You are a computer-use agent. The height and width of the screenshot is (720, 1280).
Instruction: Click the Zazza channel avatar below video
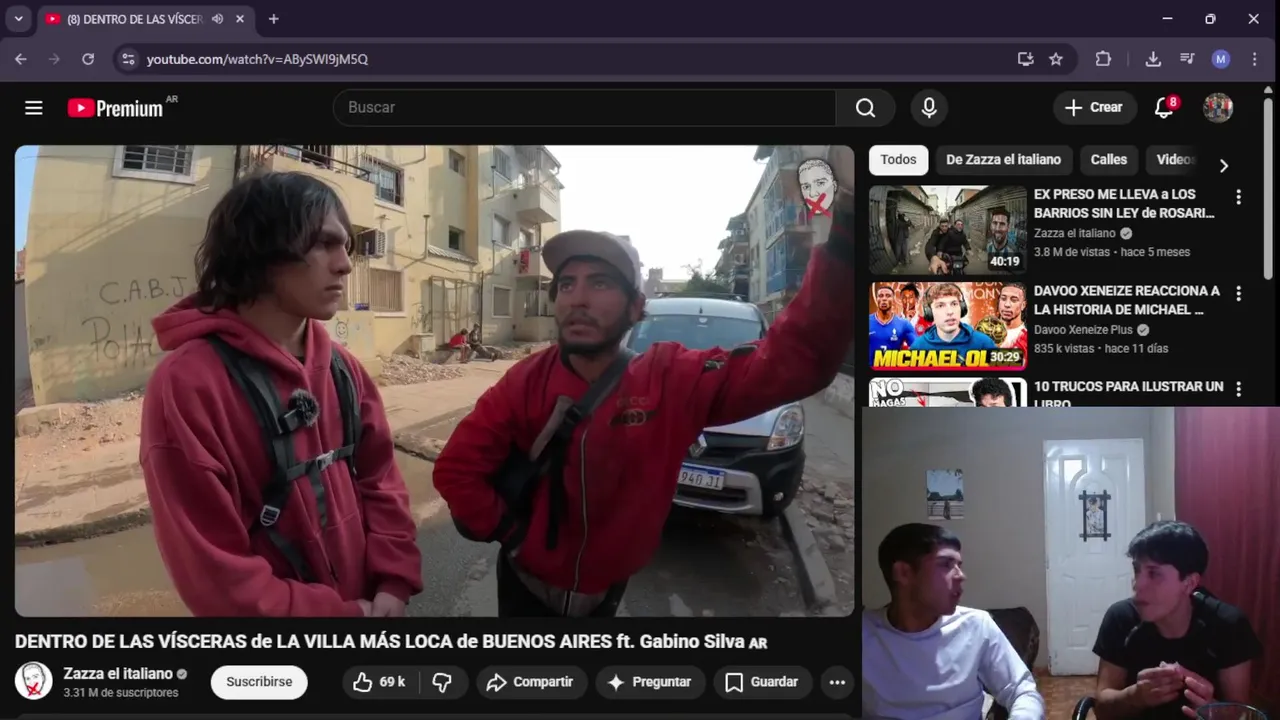(33, 681)
